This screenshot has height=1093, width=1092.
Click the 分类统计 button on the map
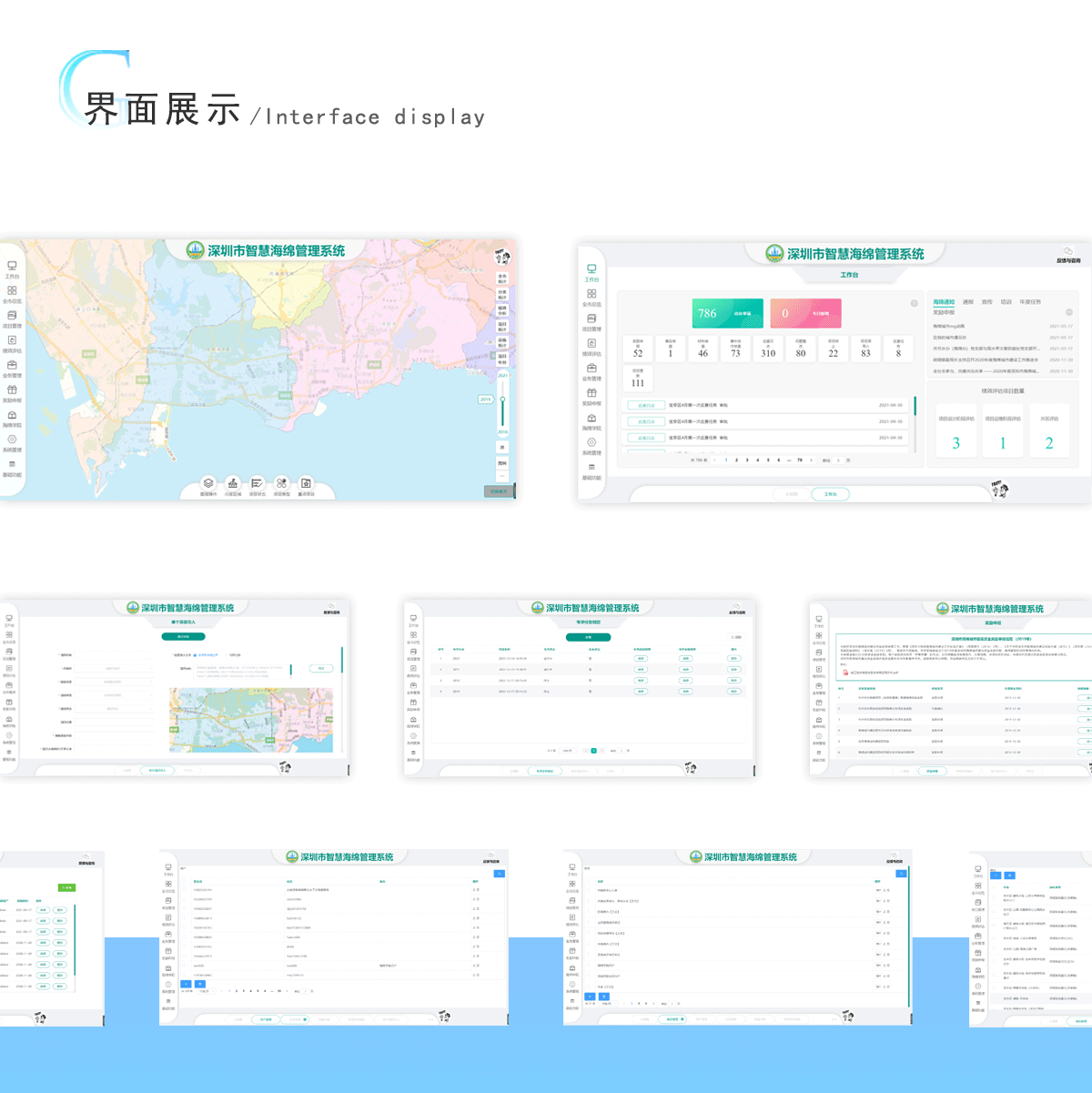tap(502, 294)
